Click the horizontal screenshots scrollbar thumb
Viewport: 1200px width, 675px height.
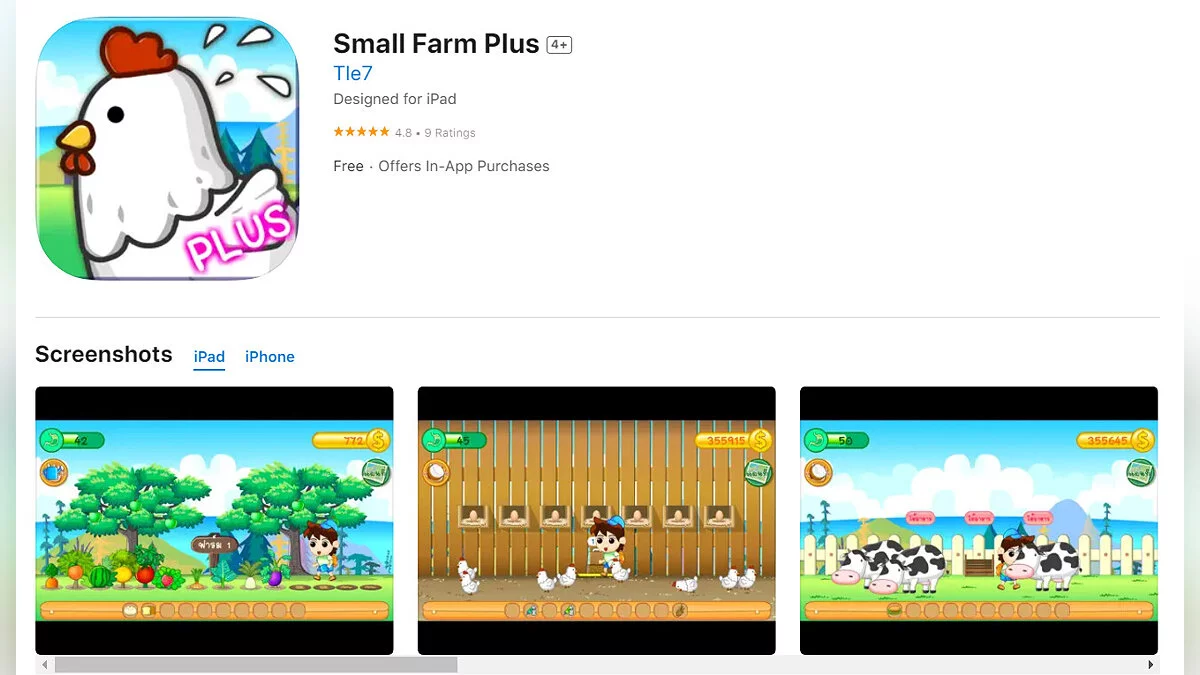click(256, 664)
